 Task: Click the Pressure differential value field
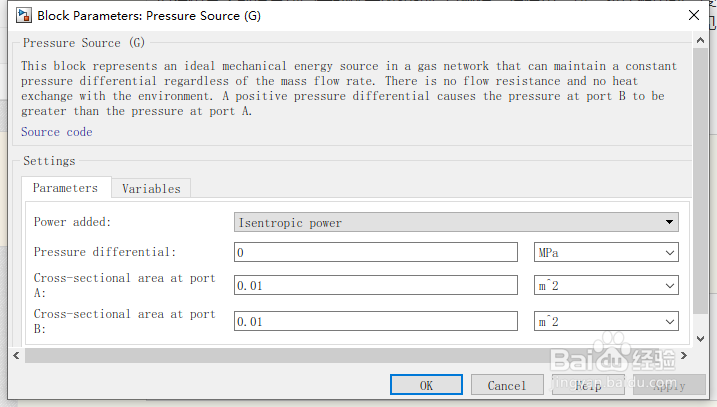coord(375,252)
